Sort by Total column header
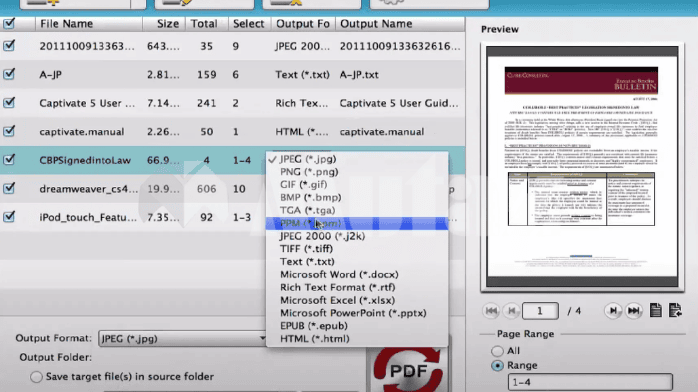 [206, 24]
